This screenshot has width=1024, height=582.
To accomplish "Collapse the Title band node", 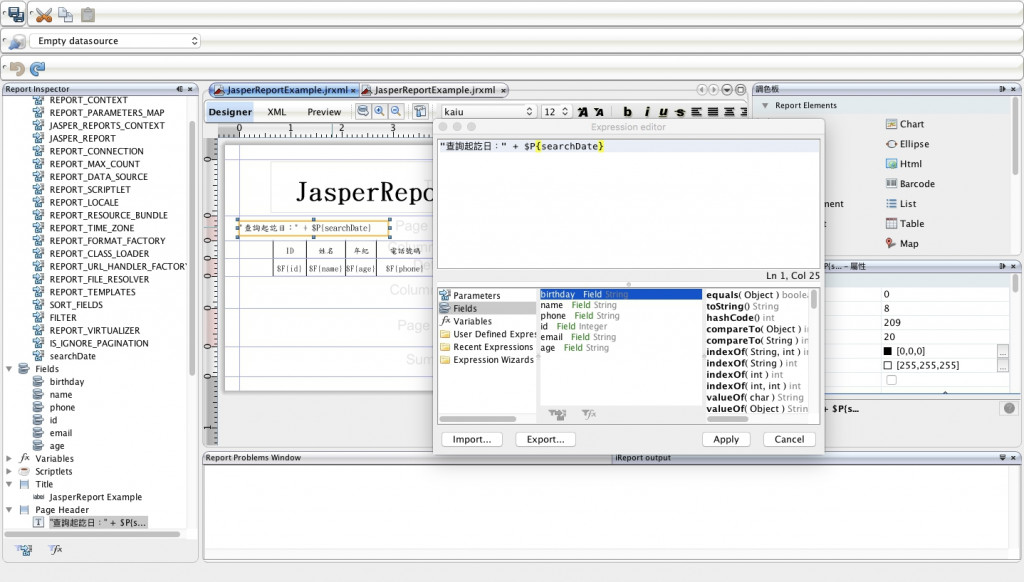I will click(9, 484).
